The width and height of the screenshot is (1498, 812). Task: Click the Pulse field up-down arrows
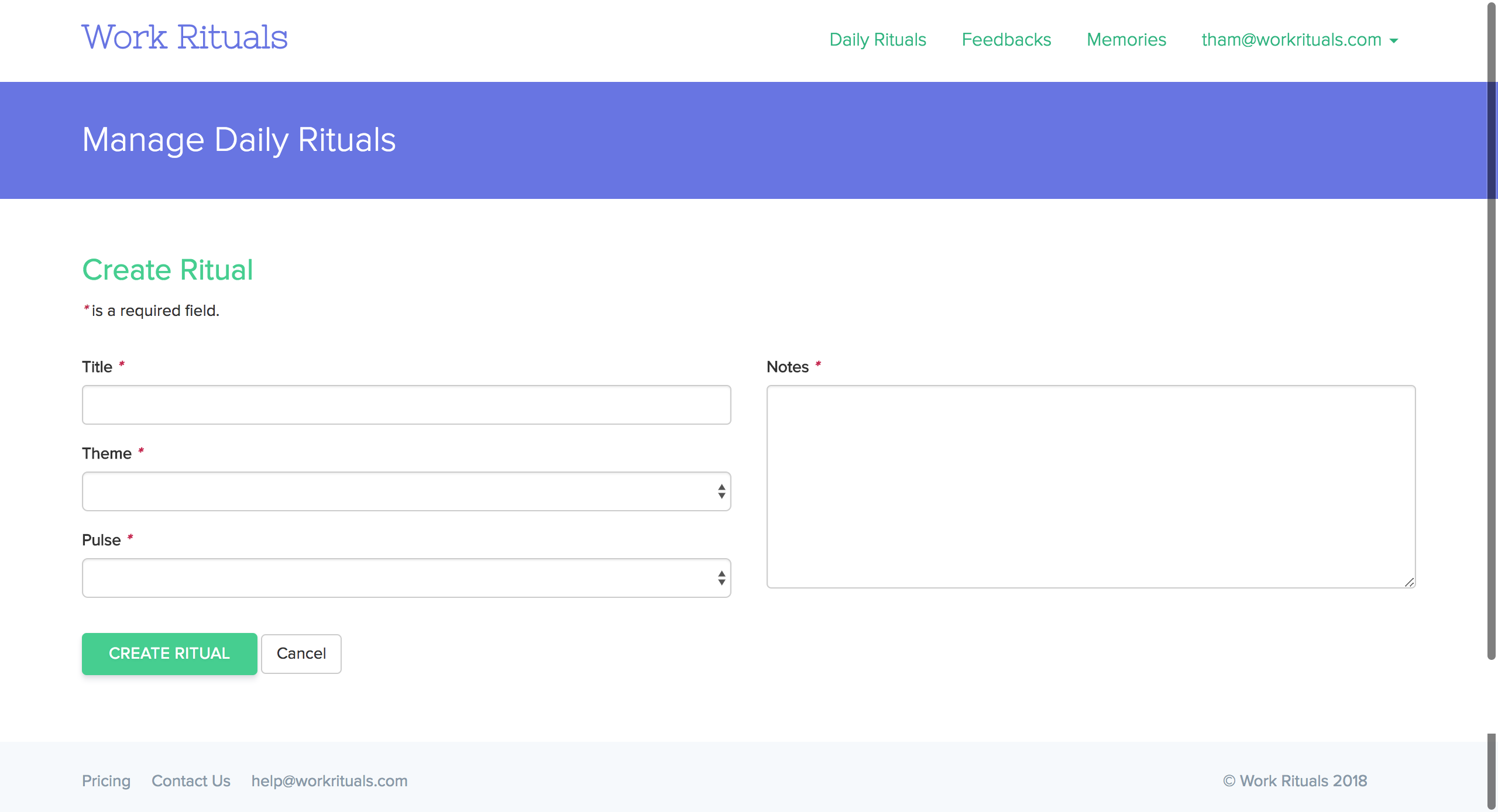(x=721, y=578)
